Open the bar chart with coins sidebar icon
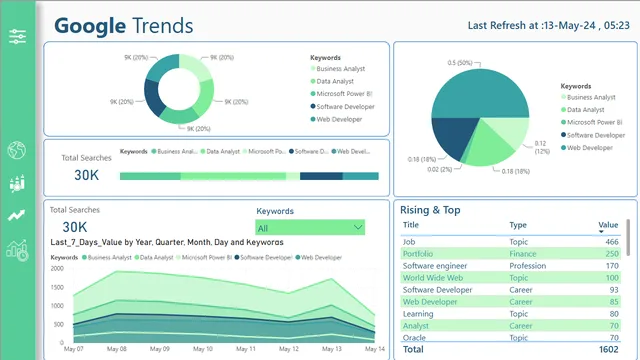Viewport: 640px width, 360px height. [x=17, y=183]
